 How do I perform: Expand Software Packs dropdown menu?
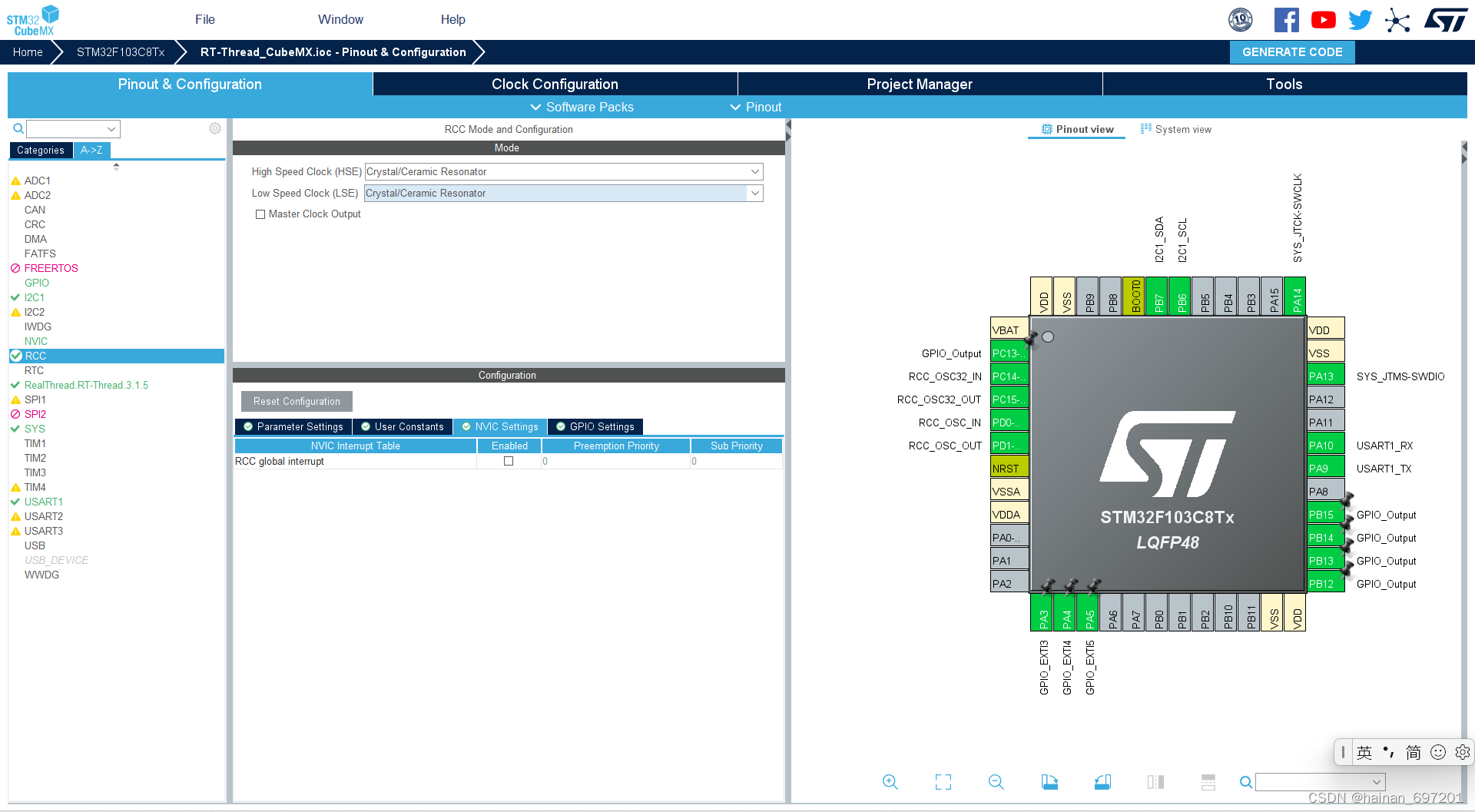tap(582, 107)
